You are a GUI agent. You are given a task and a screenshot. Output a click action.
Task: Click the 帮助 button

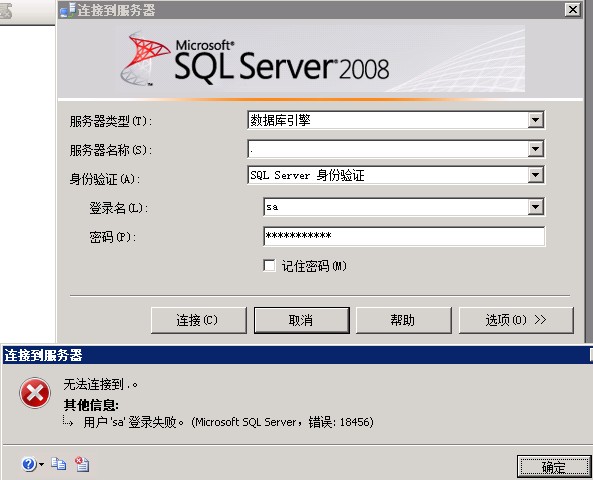click(404, 320)
